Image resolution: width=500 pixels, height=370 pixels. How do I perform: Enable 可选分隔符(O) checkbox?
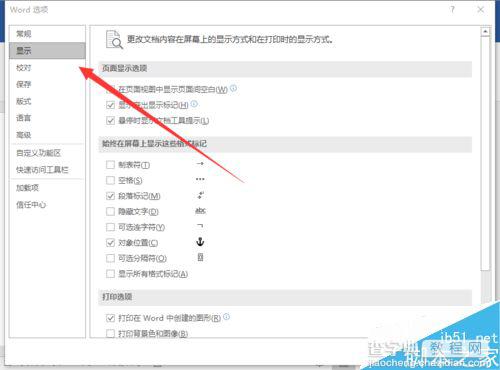[x=110, y=258]
